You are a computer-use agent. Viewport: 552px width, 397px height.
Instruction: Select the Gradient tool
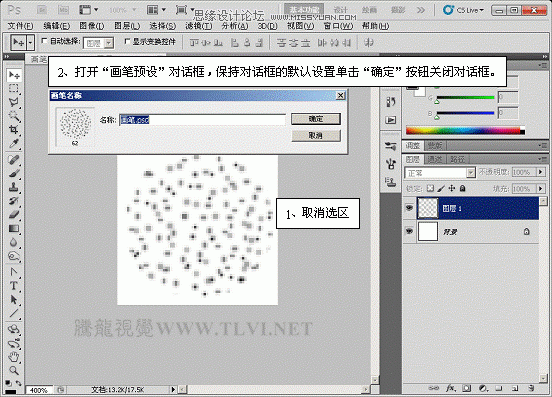point(14,228)
